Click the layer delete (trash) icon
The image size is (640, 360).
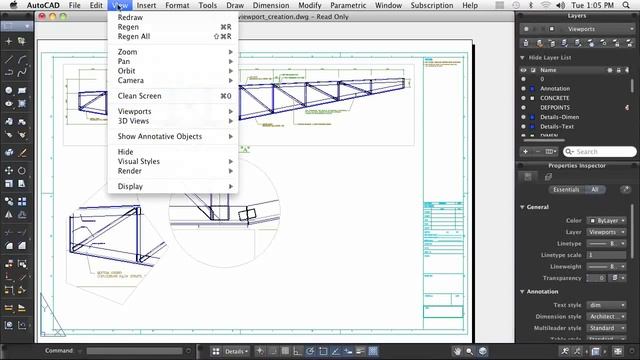[x=526, y=43]
